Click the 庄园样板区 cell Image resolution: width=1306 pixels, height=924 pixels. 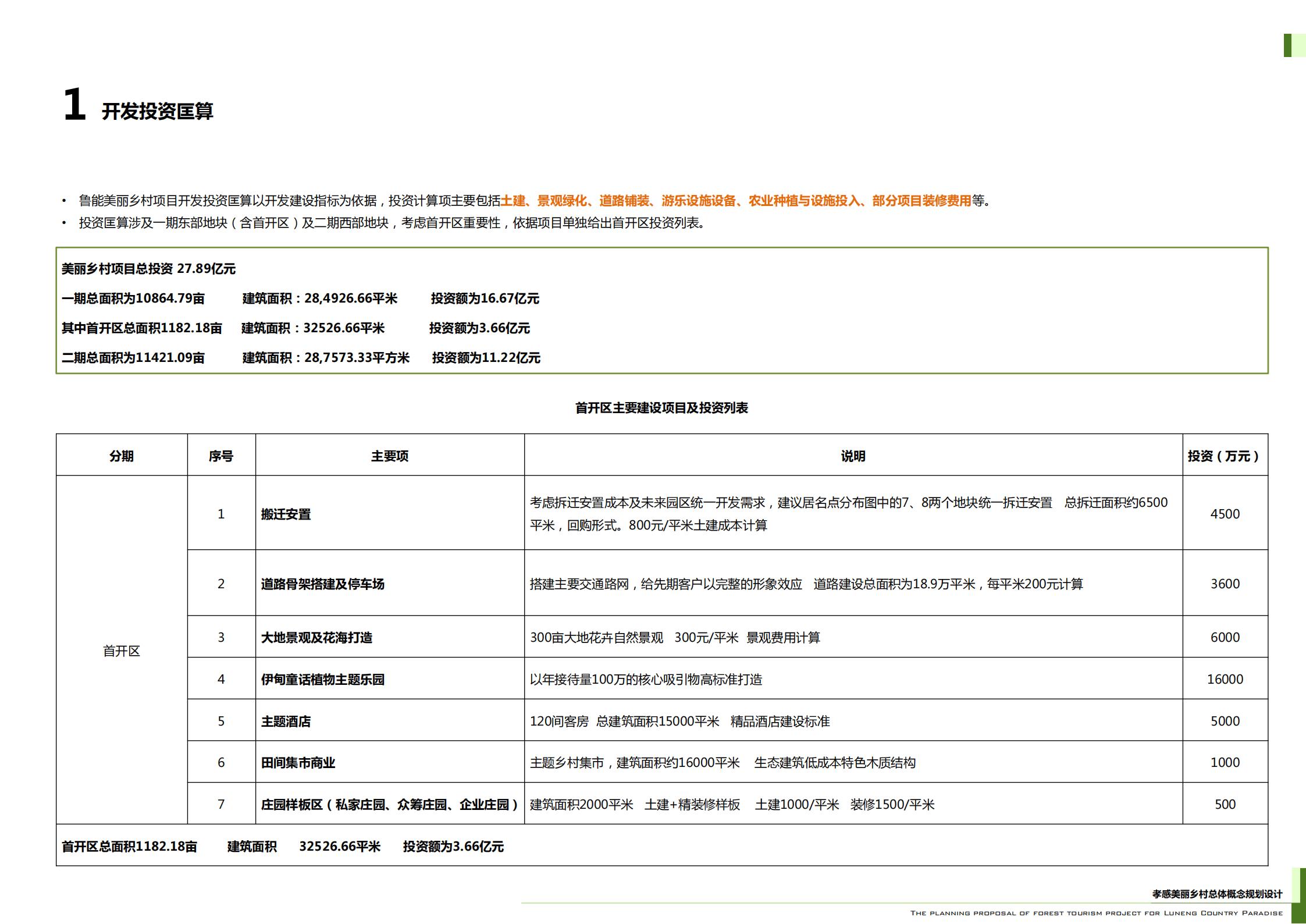click(x=390, y=804)
